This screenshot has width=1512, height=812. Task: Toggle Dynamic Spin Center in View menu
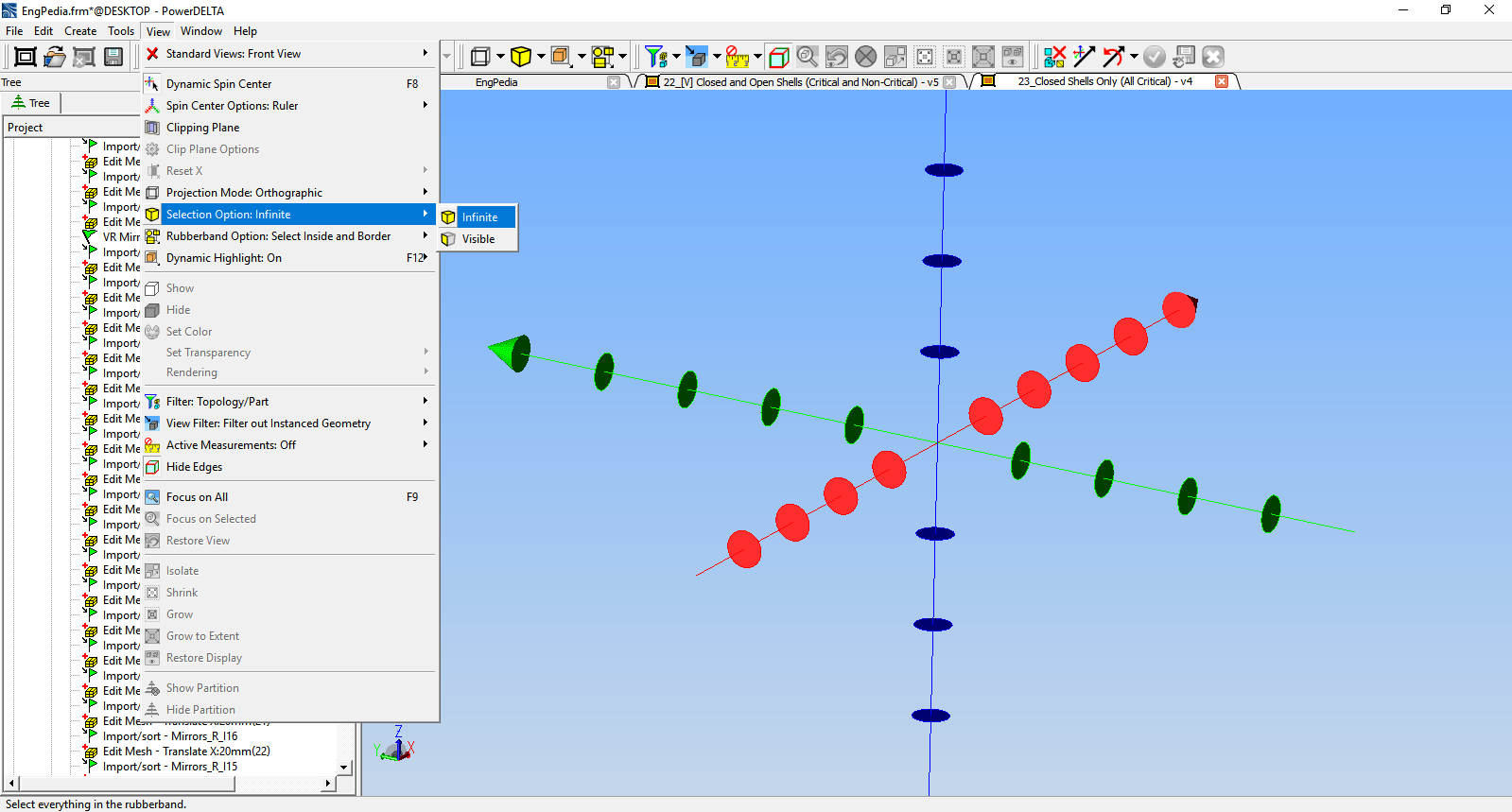[x=218, y=84]
